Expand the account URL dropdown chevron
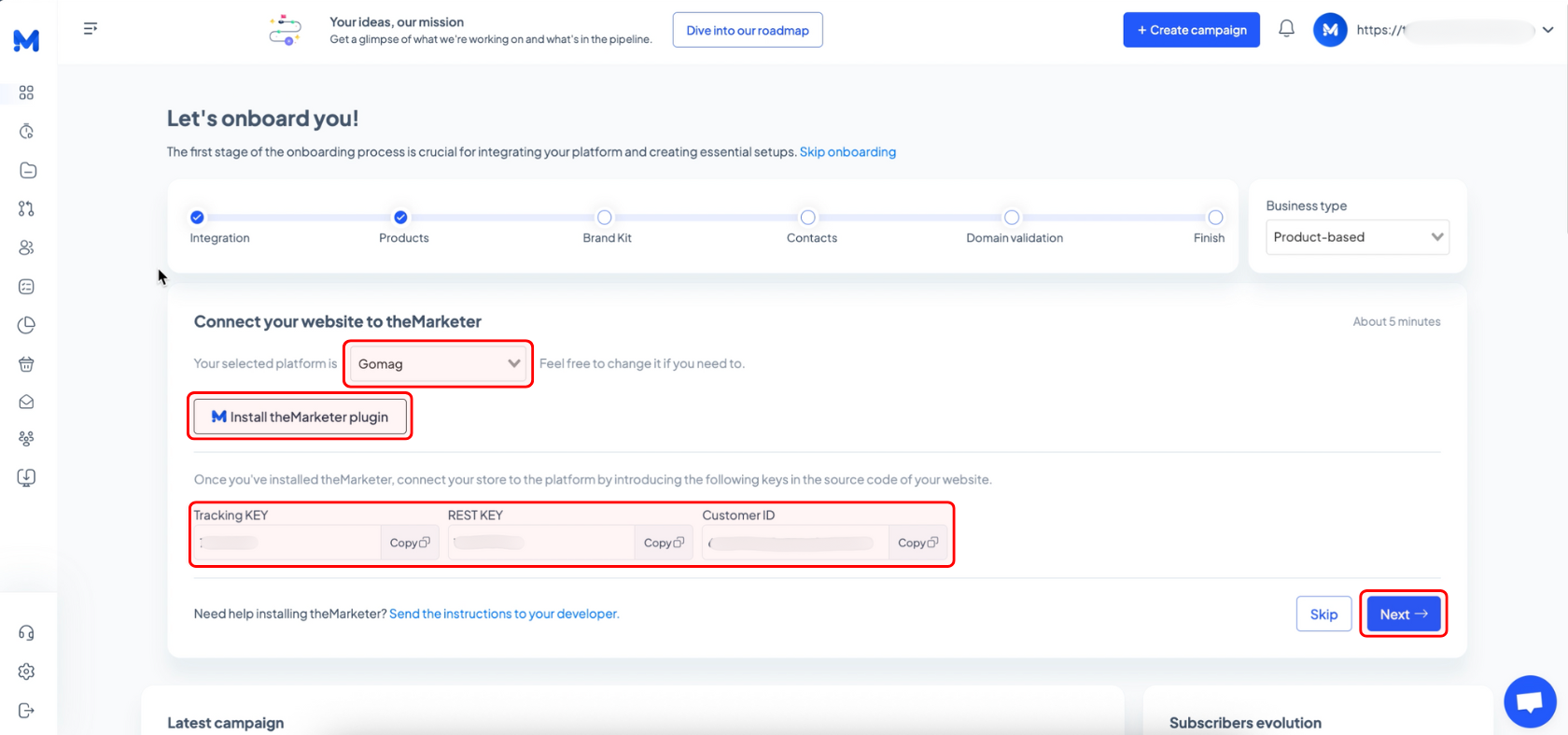 [1547, 30]
